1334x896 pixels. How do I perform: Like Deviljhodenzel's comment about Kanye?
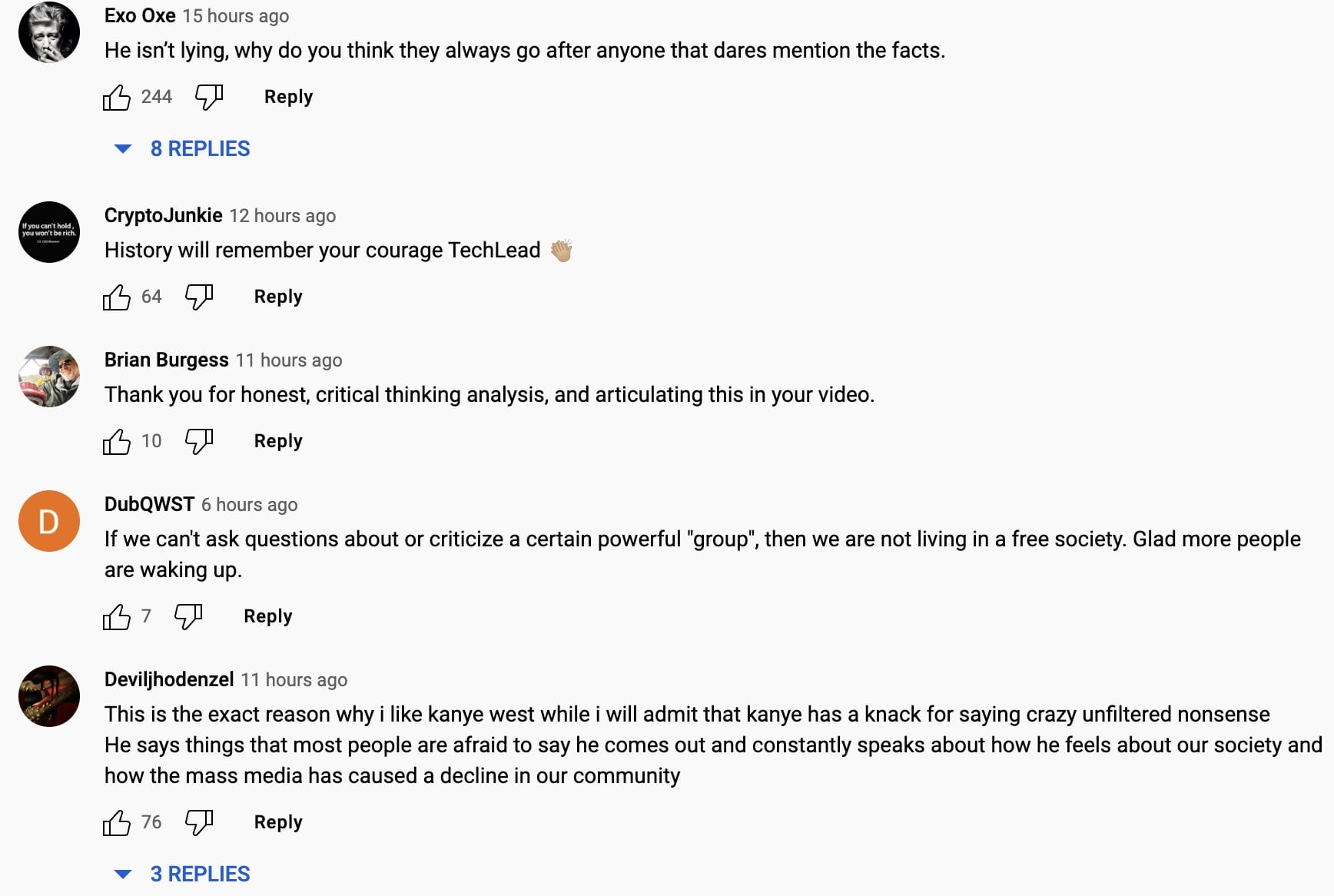pyautogui.click(x=117, y=823)
